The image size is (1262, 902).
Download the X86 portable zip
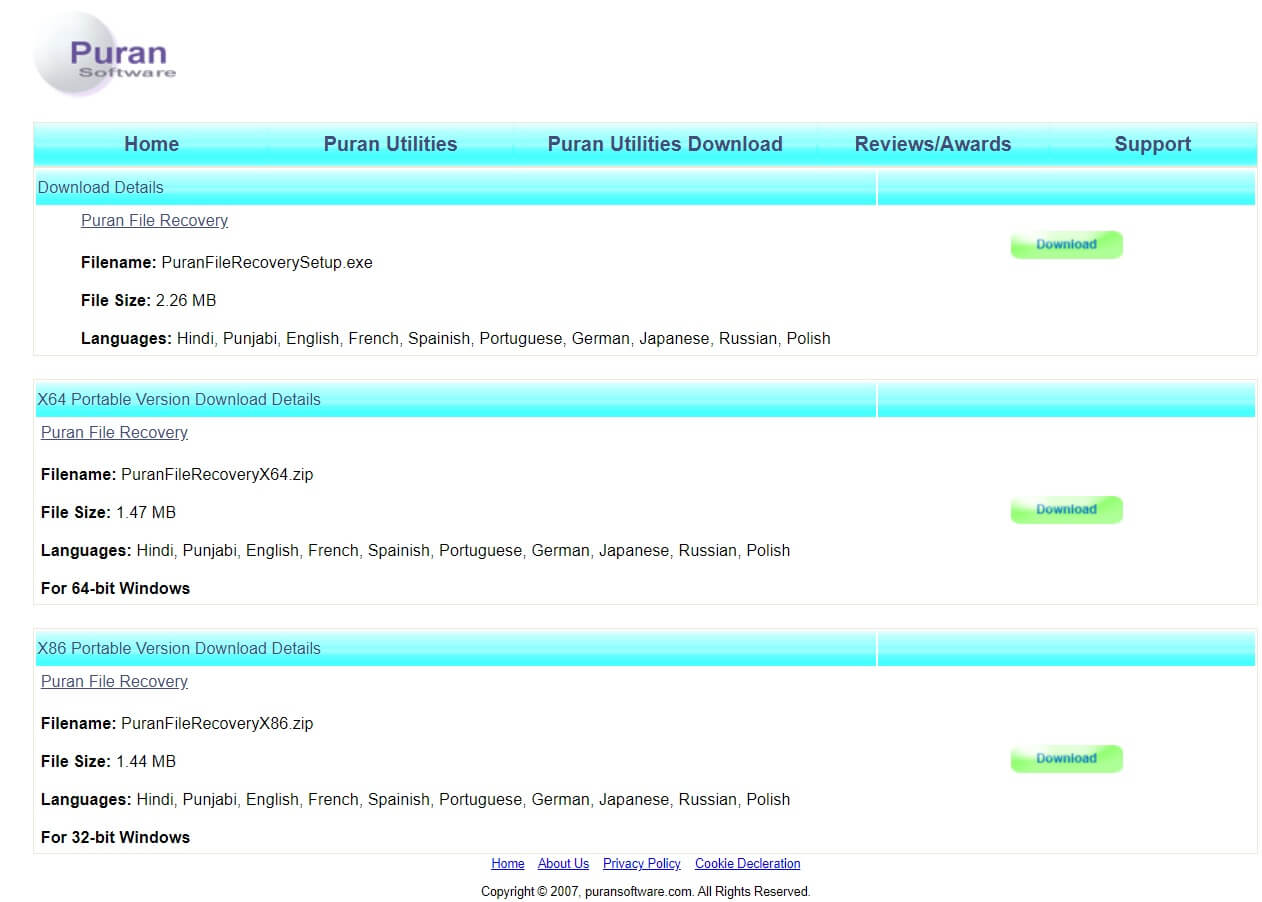pyautogui.click(x=1067, y=758)
